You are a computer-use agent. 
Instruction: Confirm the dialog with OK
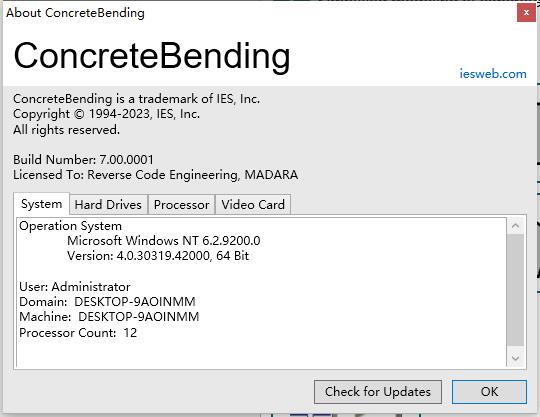[489, 392]
